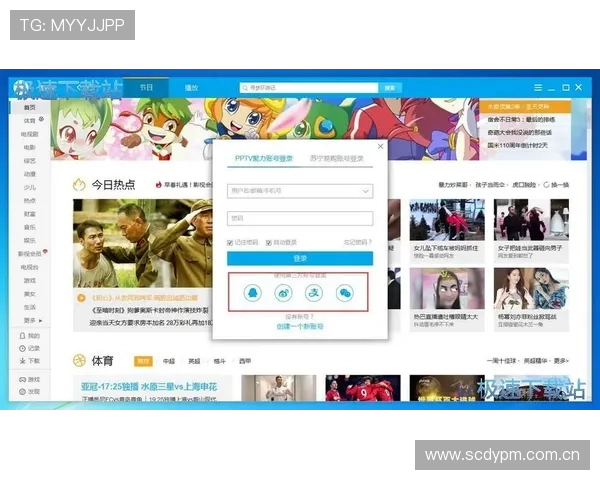Open the main menu hamburger icon
This screenshot has height=480, width=600.
538,88
